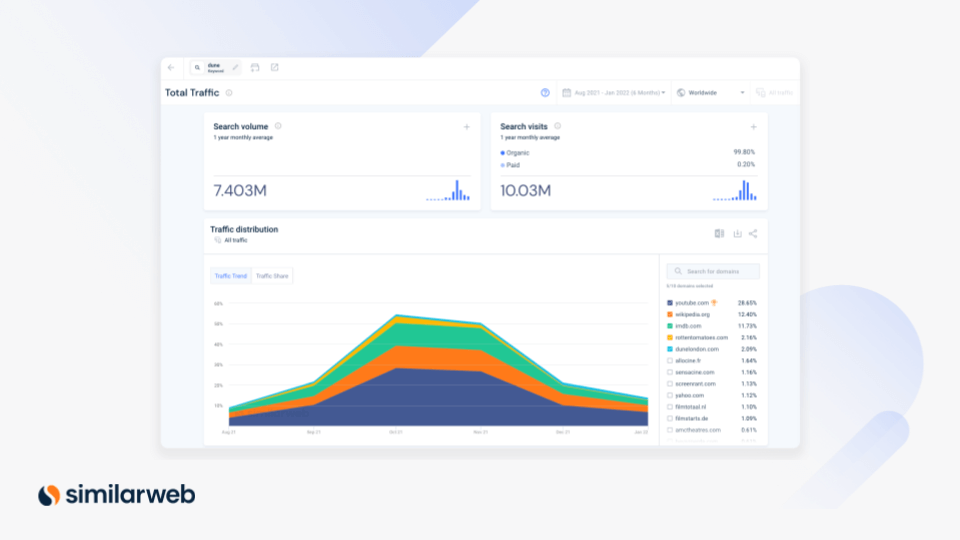Click the back arrow in the top bar
960x540 pixels.
click(171, 68)
